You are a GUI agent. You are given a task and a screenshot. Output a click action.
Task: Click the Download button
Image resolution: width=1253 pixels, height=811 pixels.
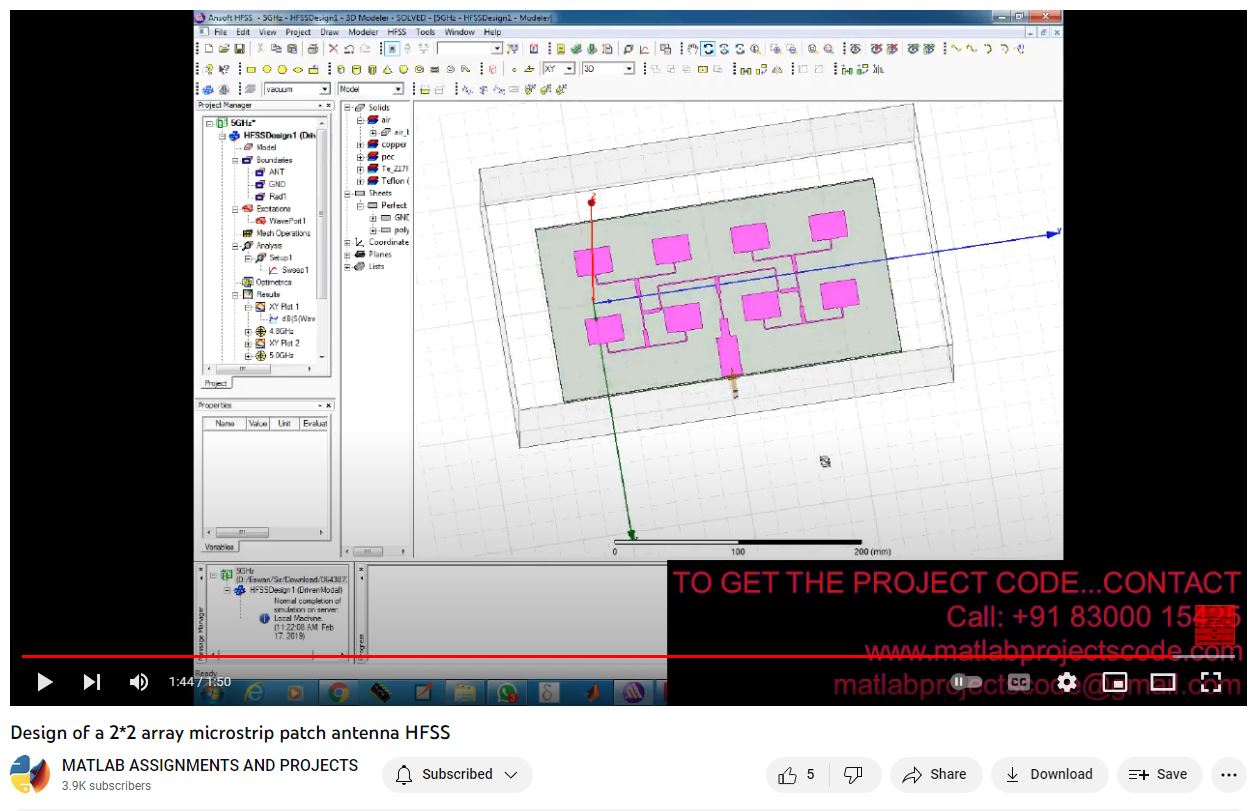pyautogui.click(x=1049, y=774)
